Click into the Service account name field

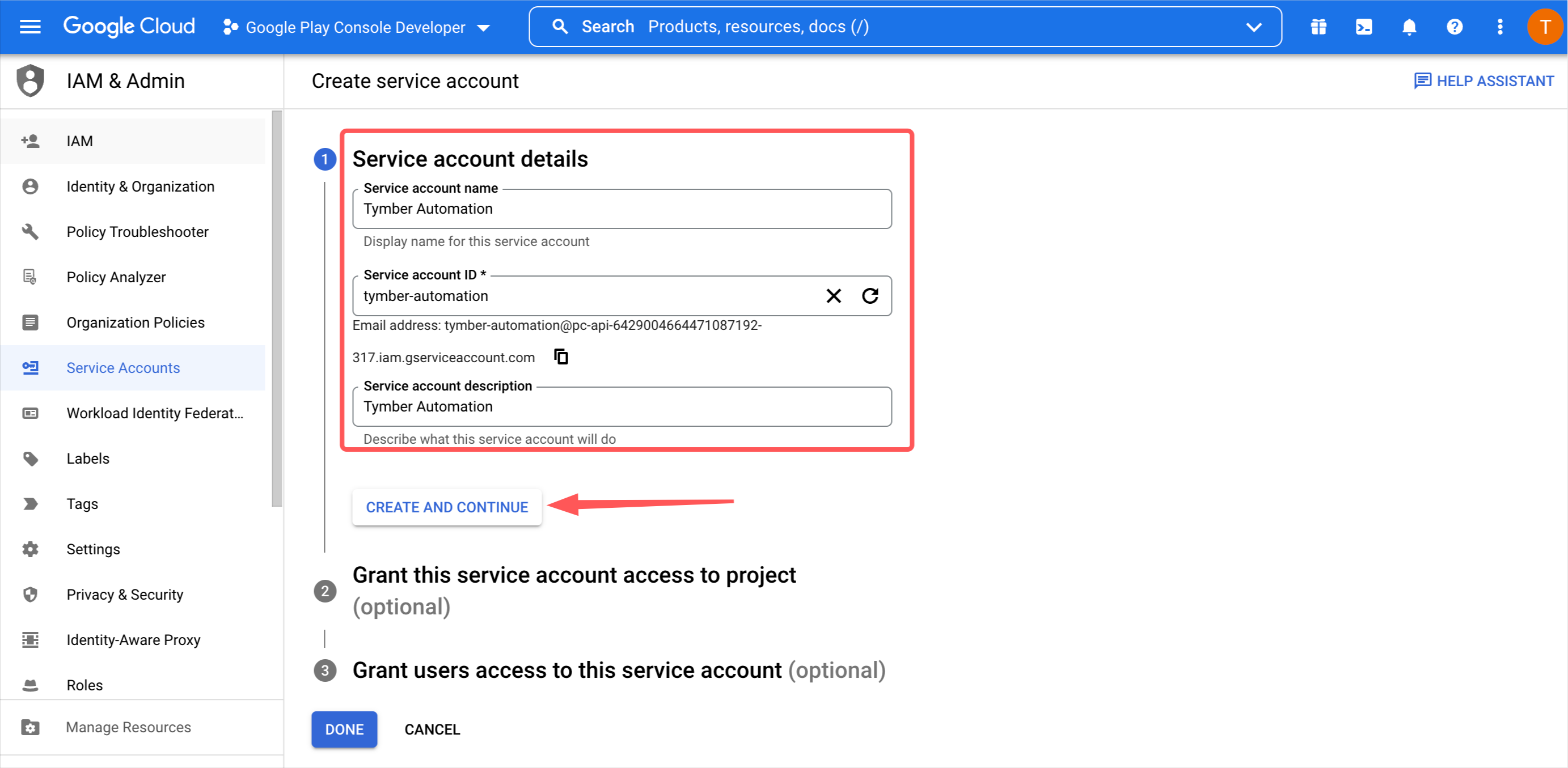tap(621, 209)
